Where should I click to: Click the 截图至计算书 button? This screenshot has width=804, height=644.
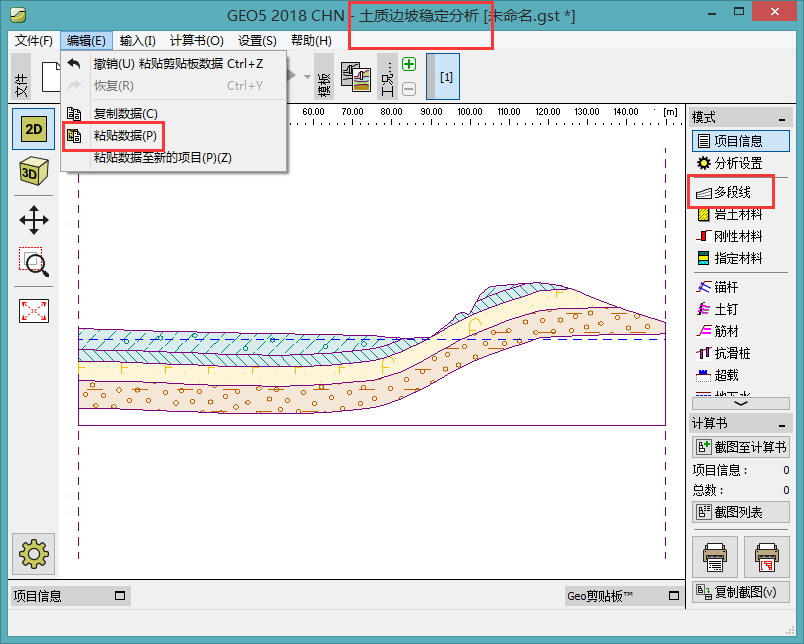point(741,447)
